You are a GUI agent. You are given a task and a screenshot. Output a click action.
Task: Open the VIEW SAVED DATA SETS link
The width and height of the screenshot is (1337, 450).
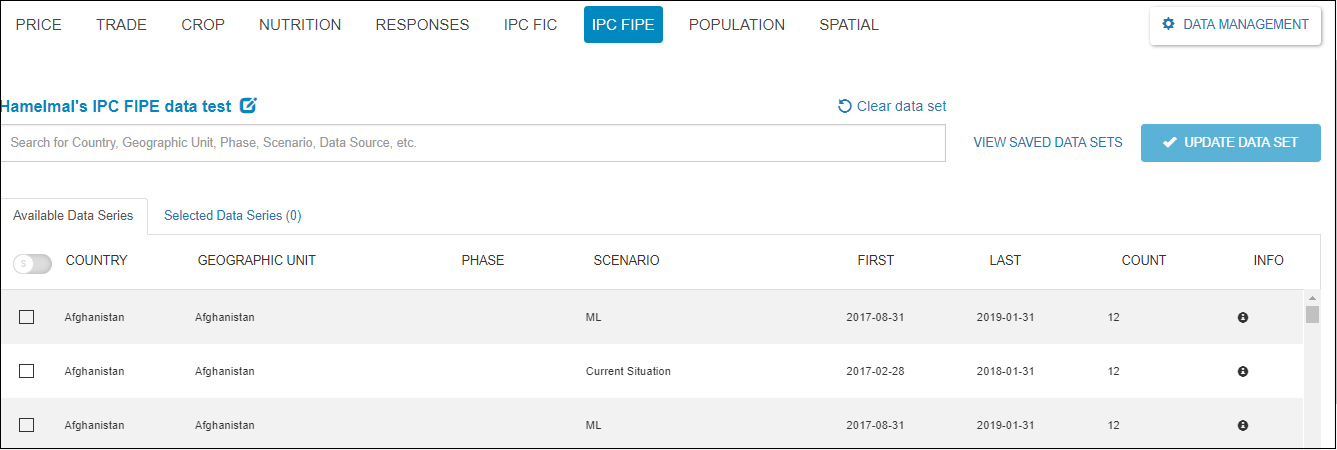tap(1047, 143)
